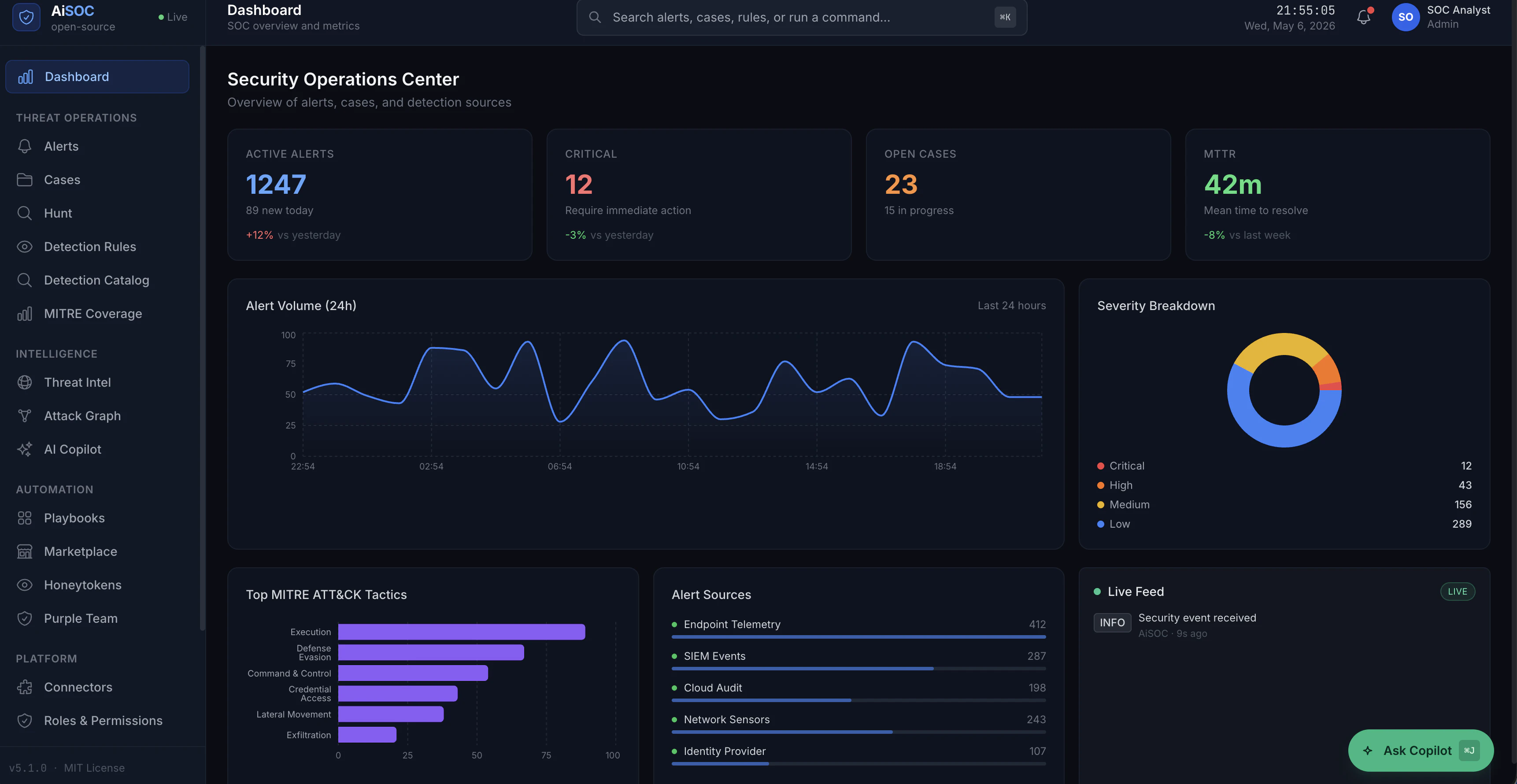Click the 'Last 24 hours' label
1517x784 pixels.
[1012, 306]
